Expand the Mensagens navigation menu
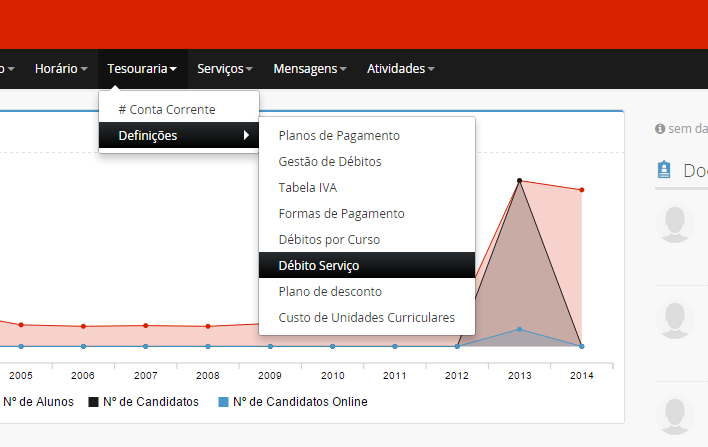Screen dimensions: 708x447 [310, 69]
